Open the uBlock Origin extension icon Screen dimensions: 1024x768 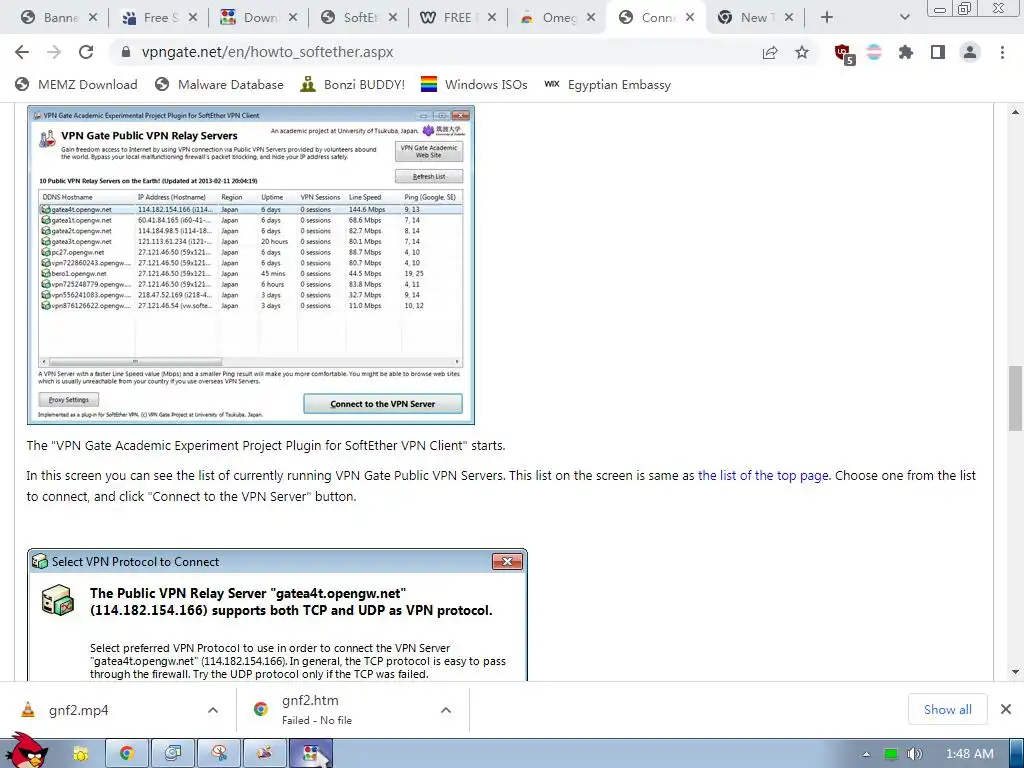click(844, 54)
